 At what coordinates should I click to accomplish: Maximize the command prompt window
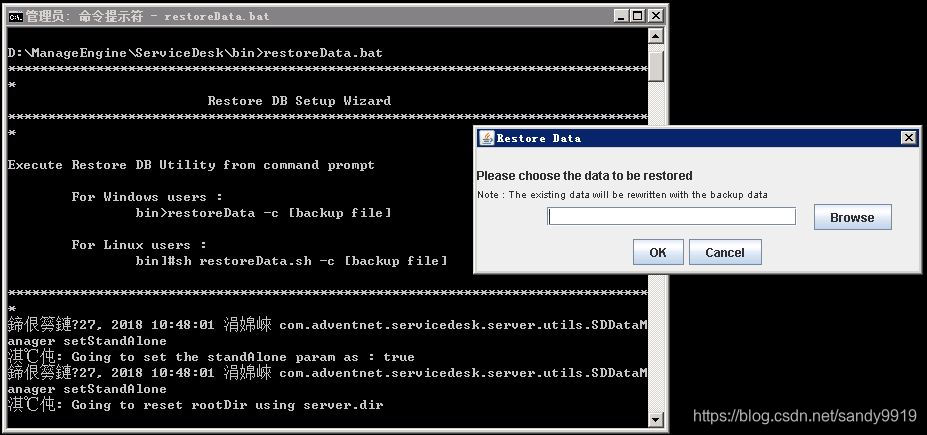click(x=637, y=16)
